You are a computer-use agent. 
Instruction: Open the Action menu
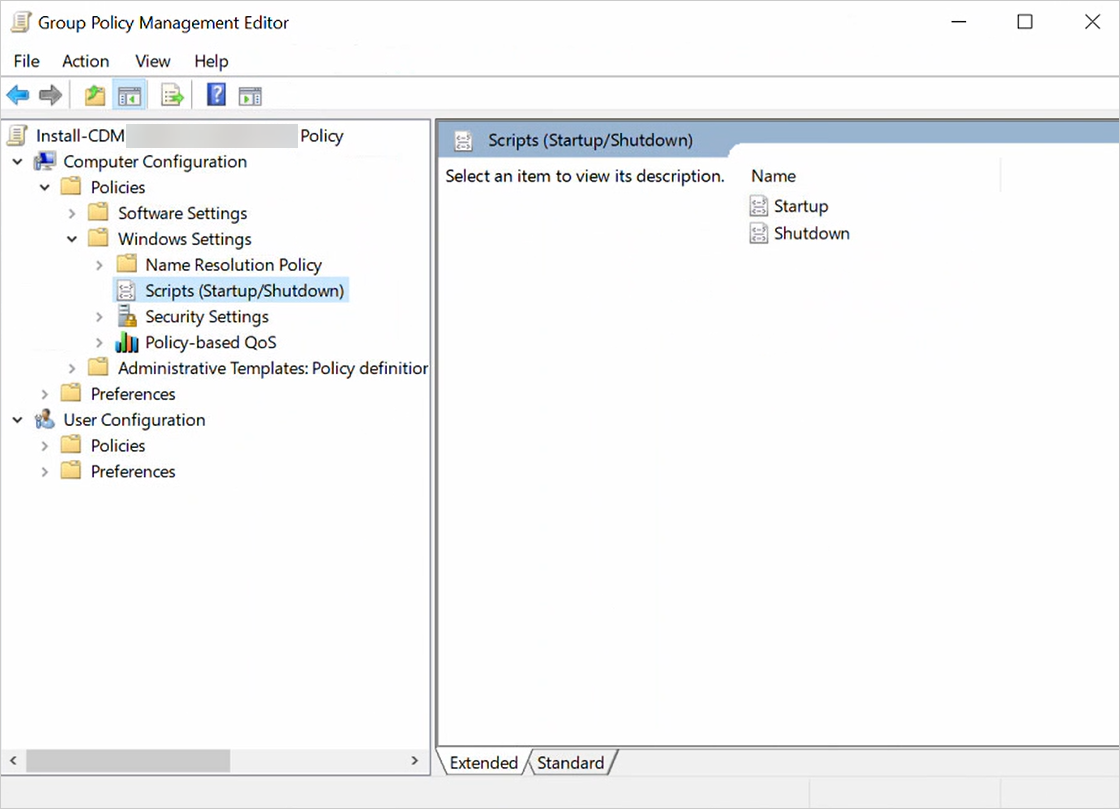[85, 61]
